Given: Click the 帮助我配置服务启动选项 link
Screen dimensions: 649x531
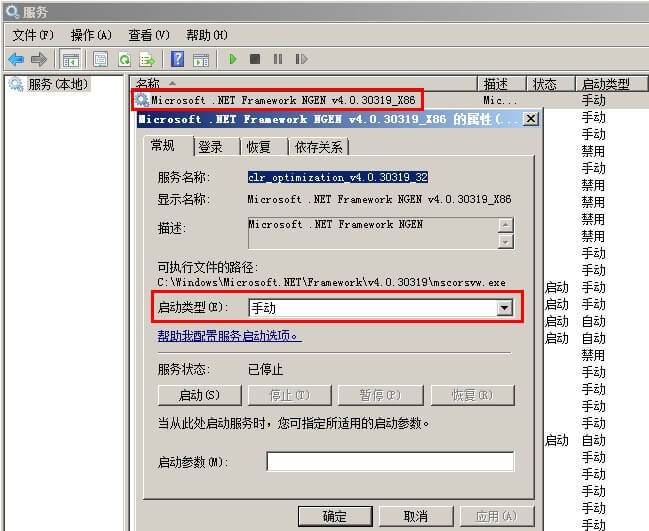Looking at the screenshot, I should click(229, 336).
